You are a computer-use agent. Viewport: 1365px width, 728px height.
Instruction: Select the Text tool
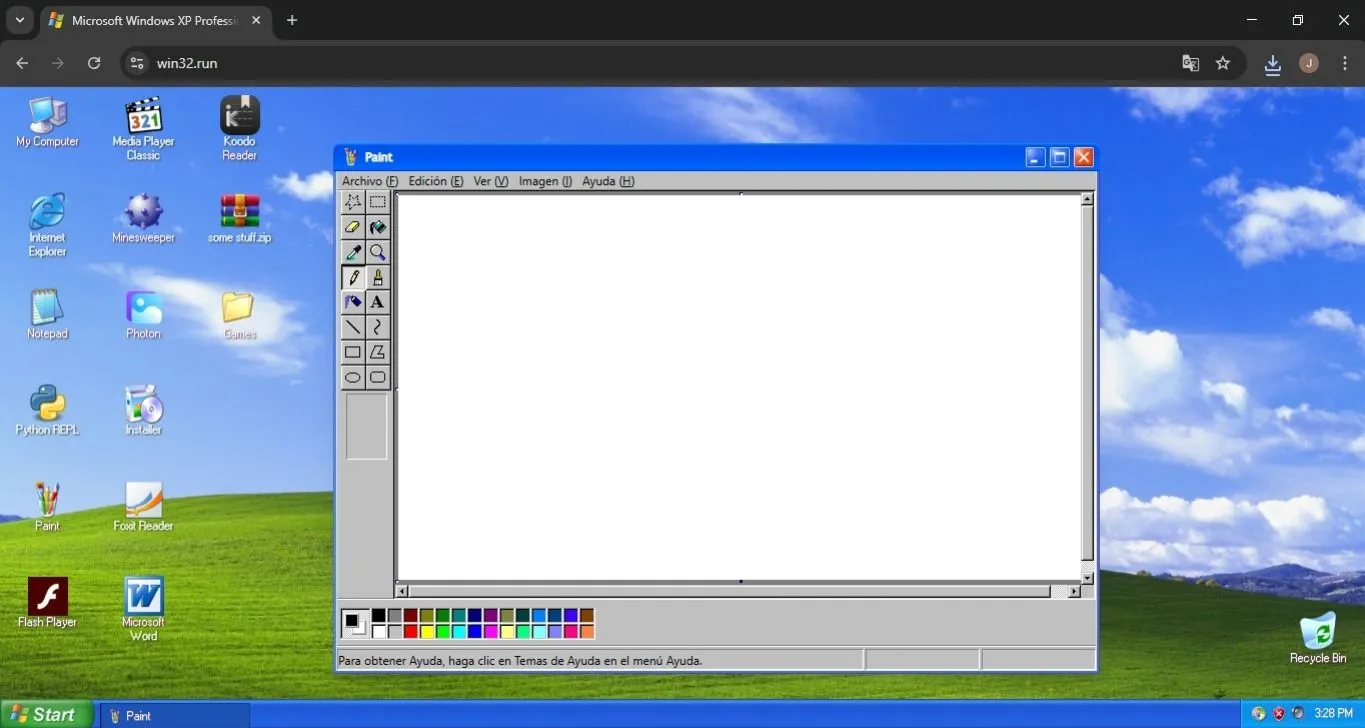[x=377, y=302]
